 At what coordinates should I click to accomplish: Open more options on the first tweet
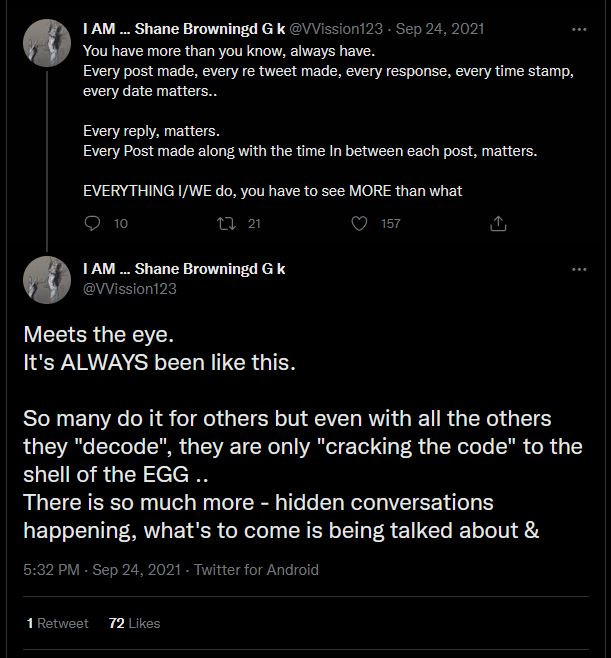pos(579,29)
